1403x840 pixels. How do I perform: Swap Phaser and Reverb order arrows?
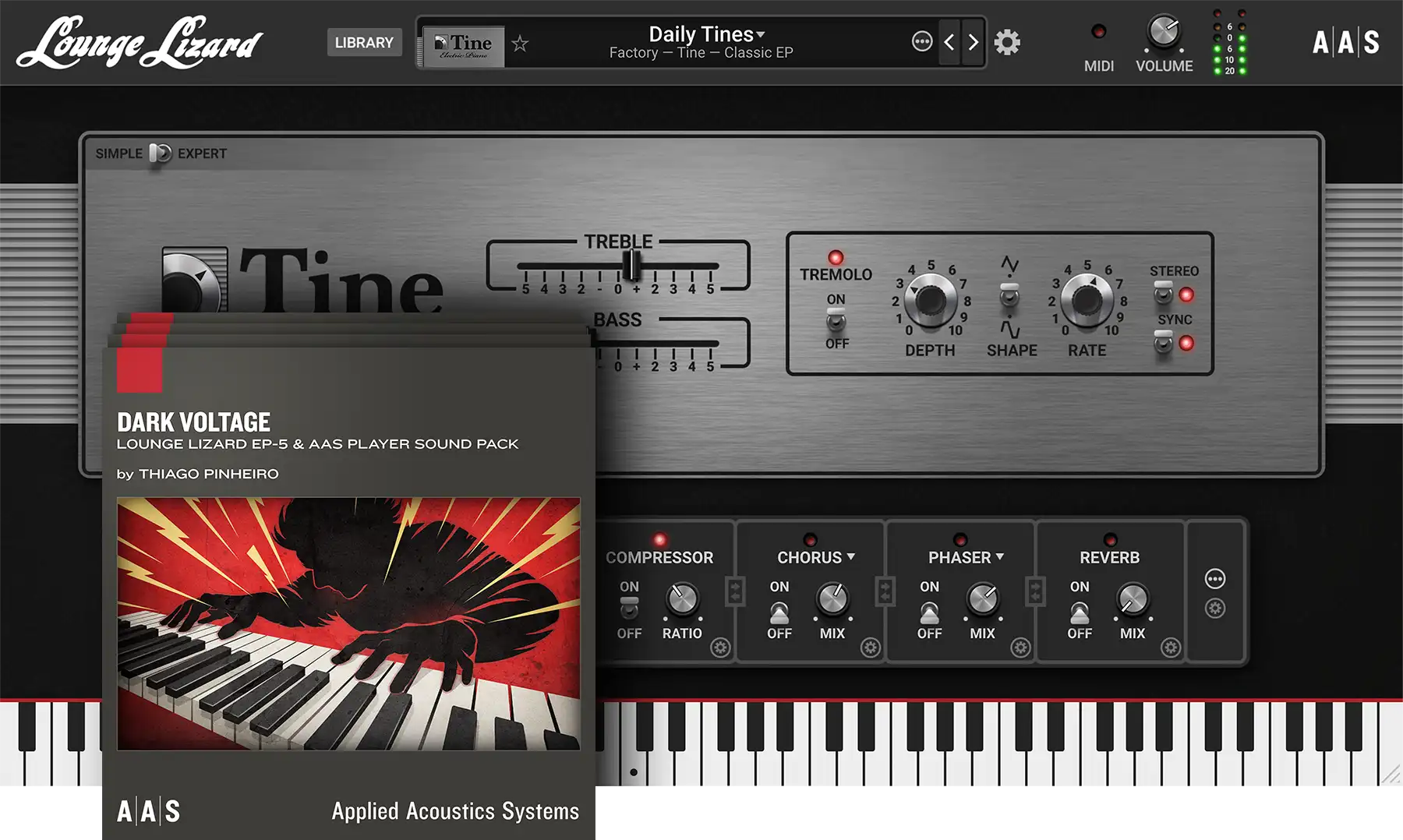coord(1035,591)
